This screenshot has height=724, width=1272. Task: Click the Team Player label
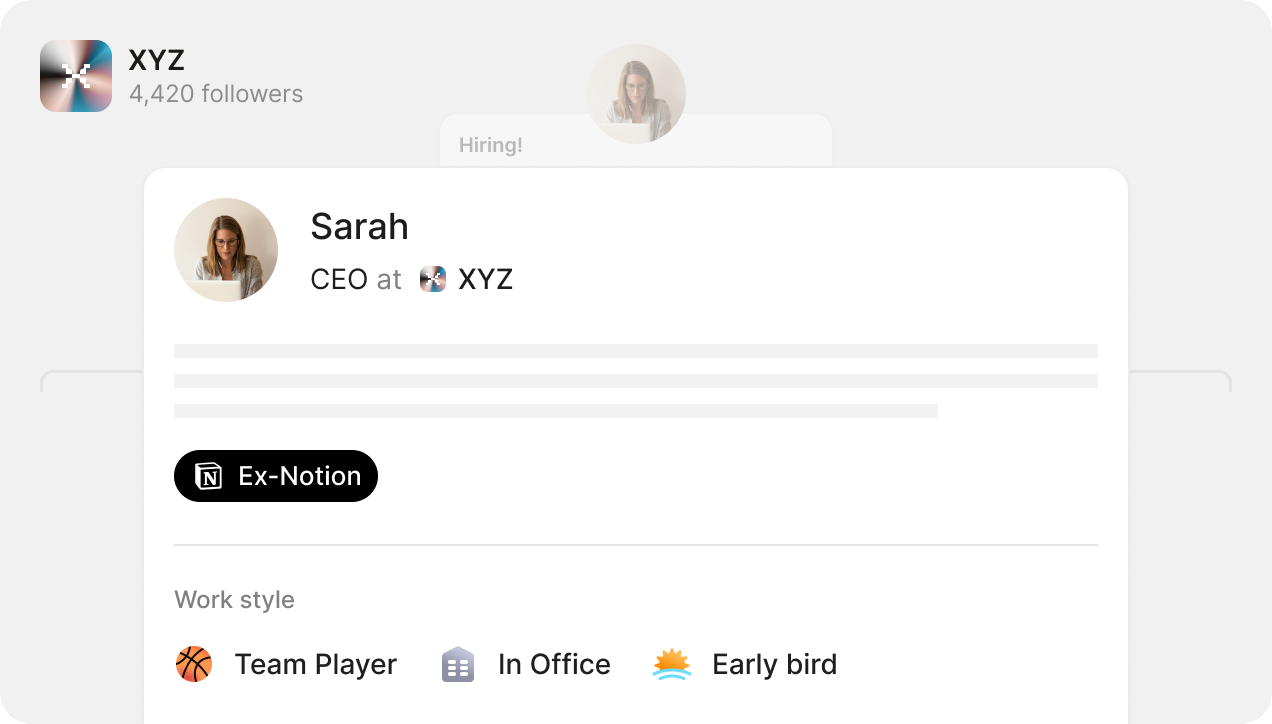(316, 664)
